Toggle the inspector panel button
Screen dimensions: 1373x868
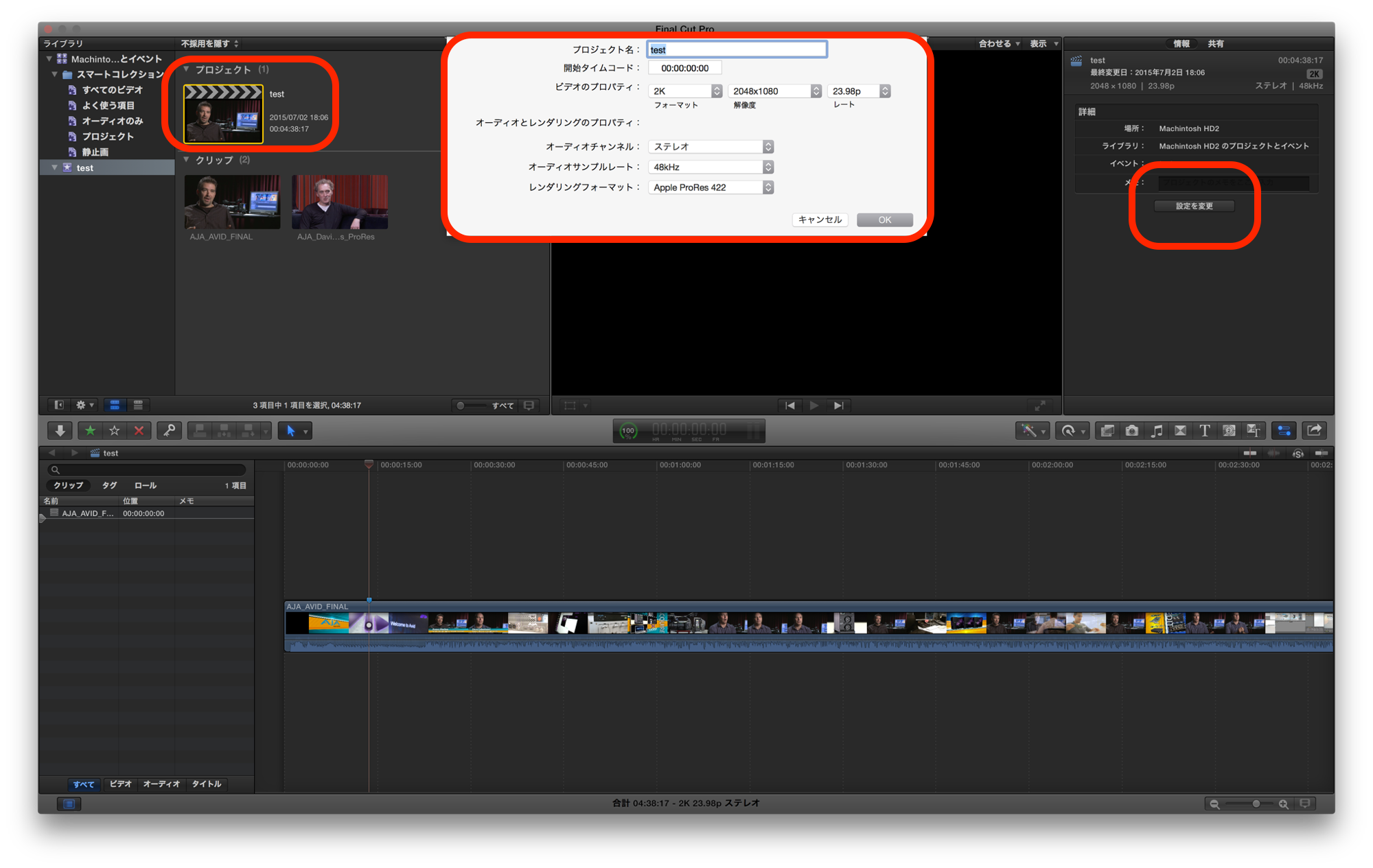click(1284, 431)
